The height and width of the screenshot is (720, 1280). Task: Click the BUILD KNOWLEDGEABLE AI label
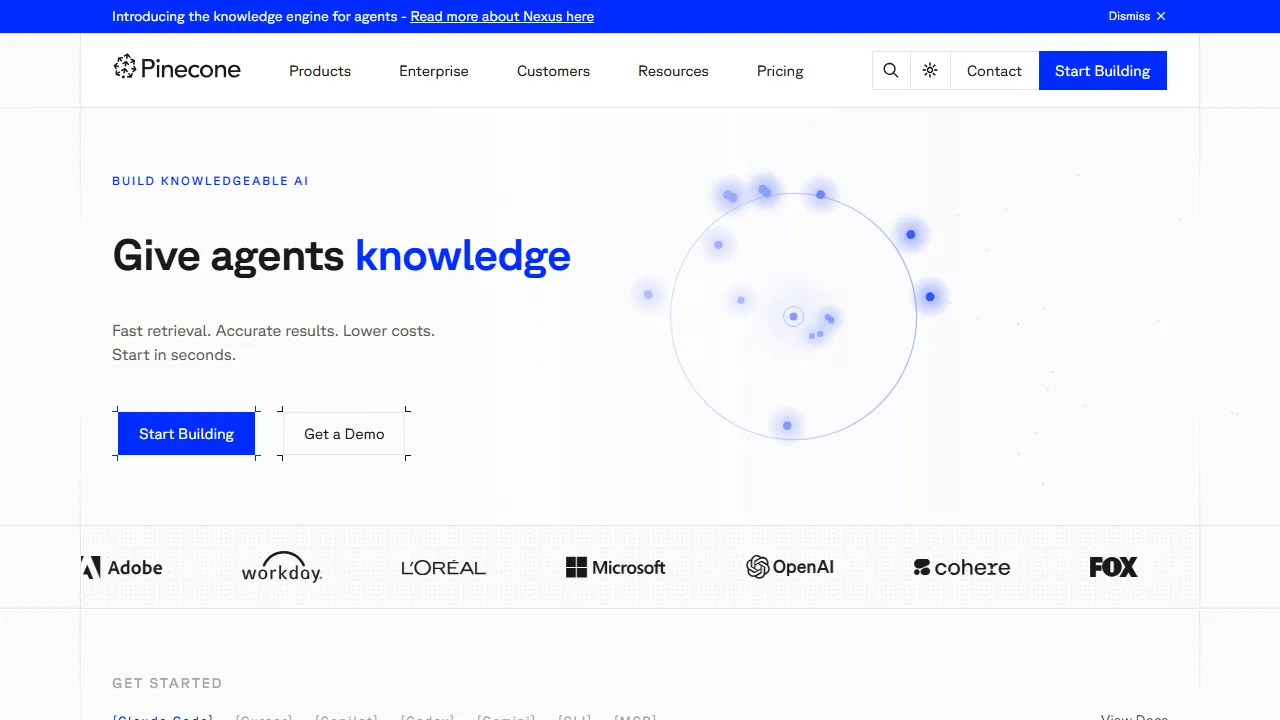[210, 181]
